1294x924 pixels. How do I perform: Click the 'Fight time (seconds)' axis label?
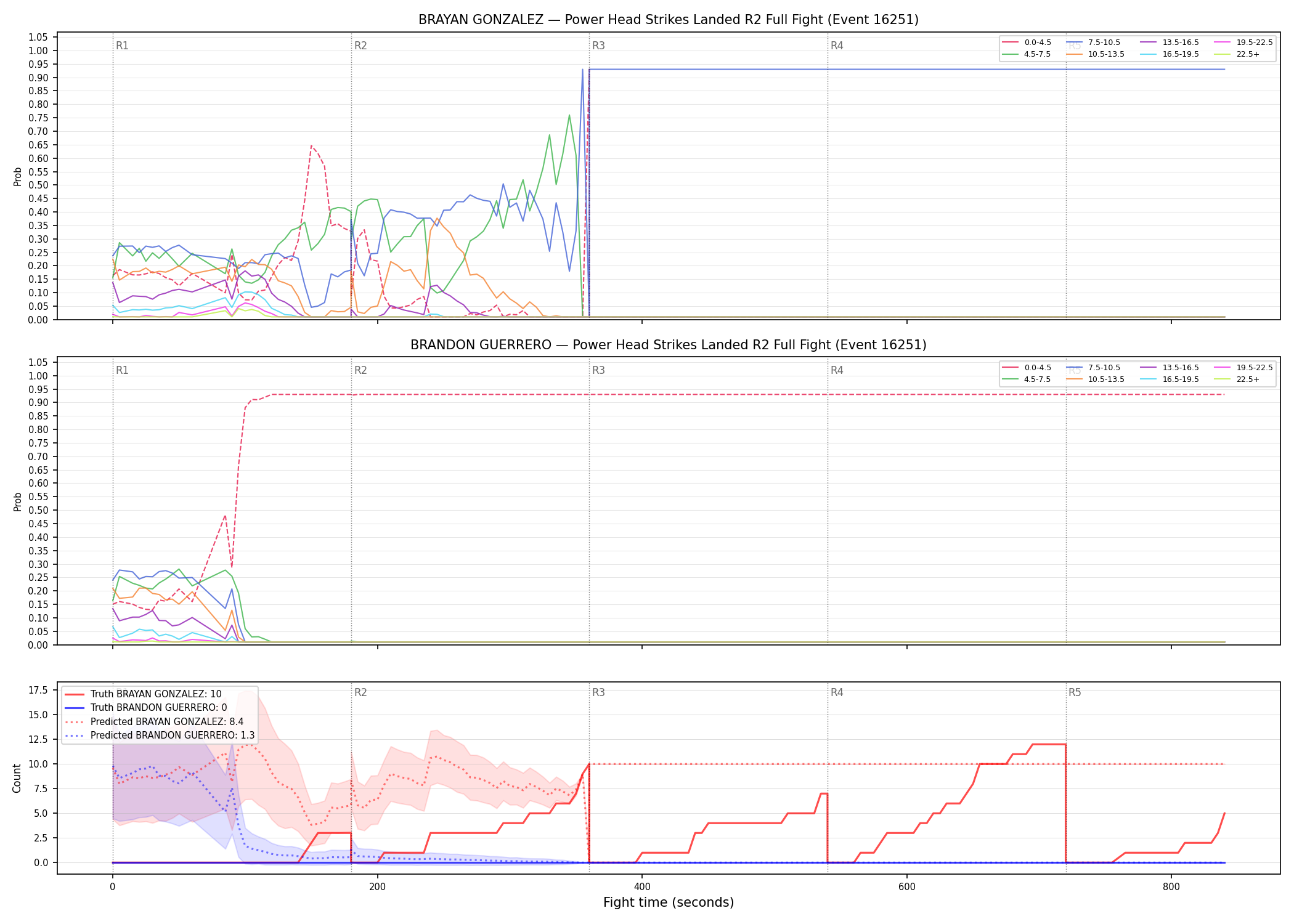tap(669, 902)
